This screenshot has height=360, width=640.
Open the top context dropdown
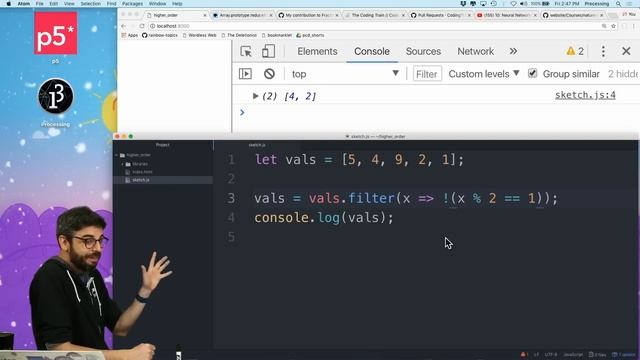point(345,74)
